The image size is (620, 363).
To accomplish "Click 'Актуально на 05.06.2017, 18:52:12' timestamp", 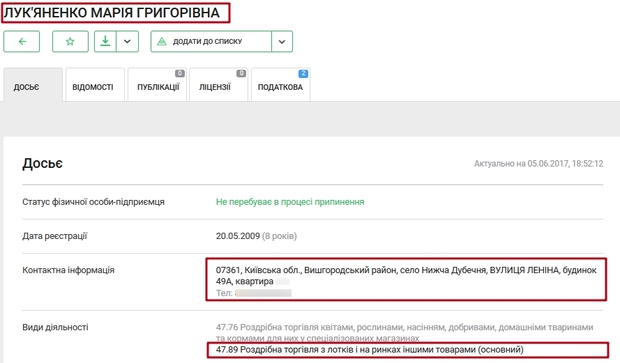I will 539,163.
